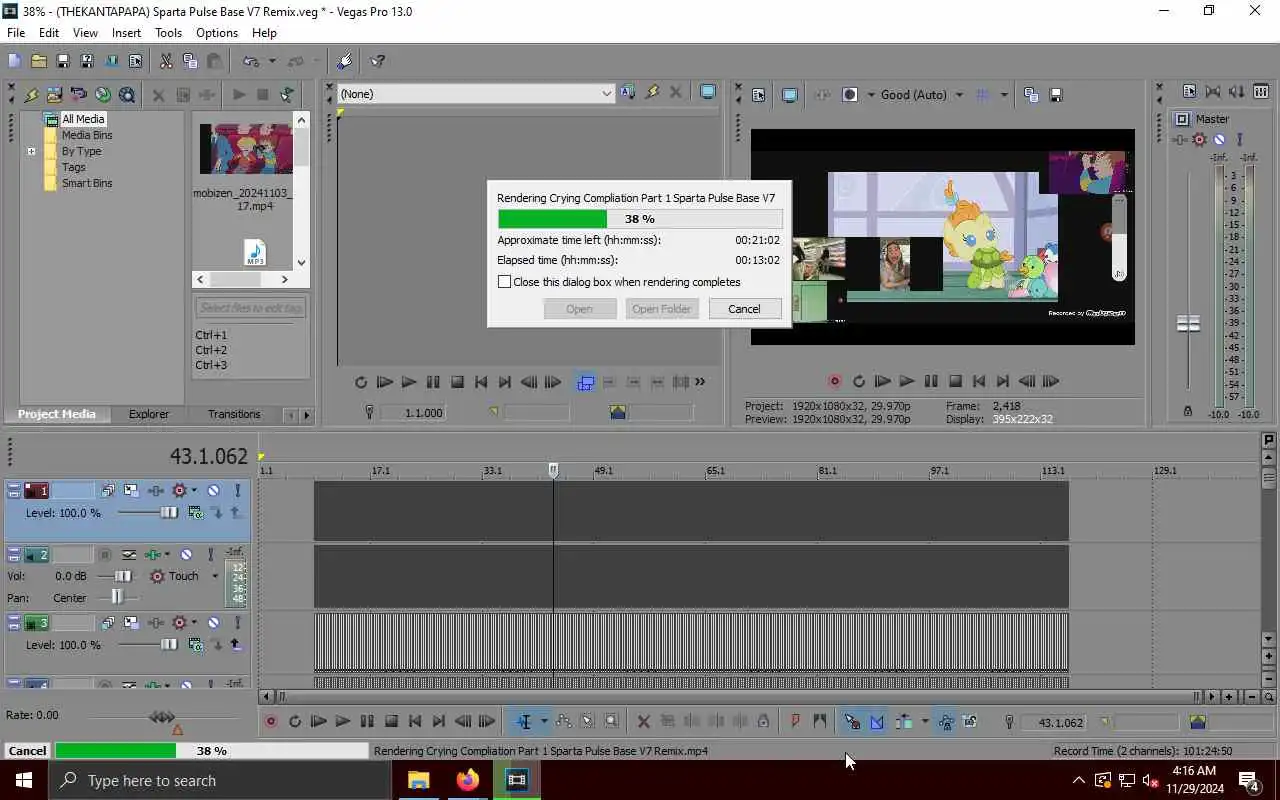Click the Undo arrow icon
1280x800 pixels.
(x=251, y=61)
